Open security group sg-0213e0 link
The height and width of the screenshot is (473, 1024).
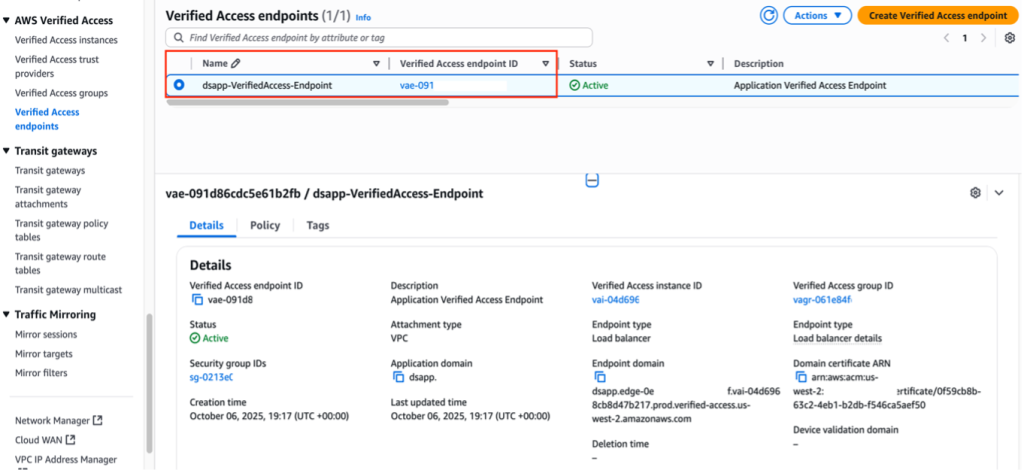tap(212, 377)
